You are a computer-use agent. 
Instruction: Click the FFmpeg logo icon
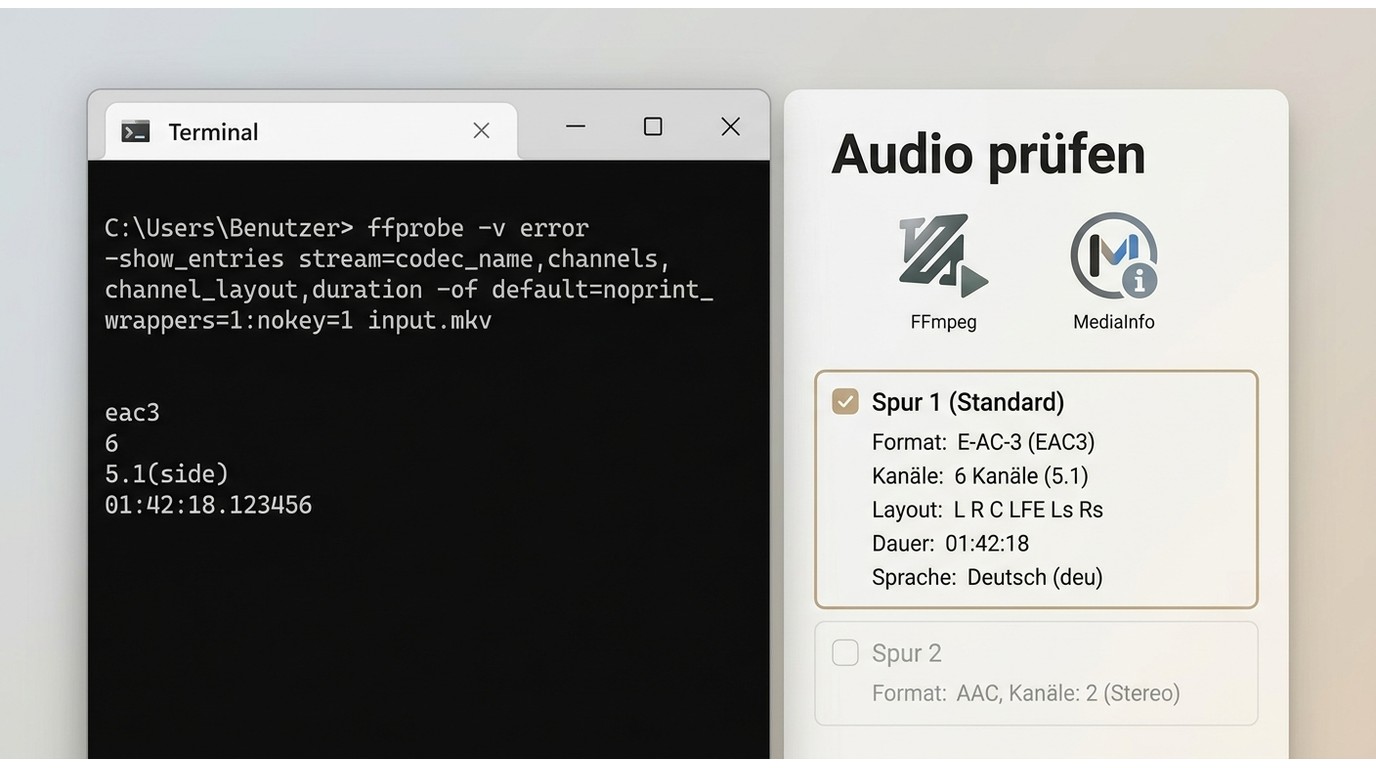(x=943, y=256)
